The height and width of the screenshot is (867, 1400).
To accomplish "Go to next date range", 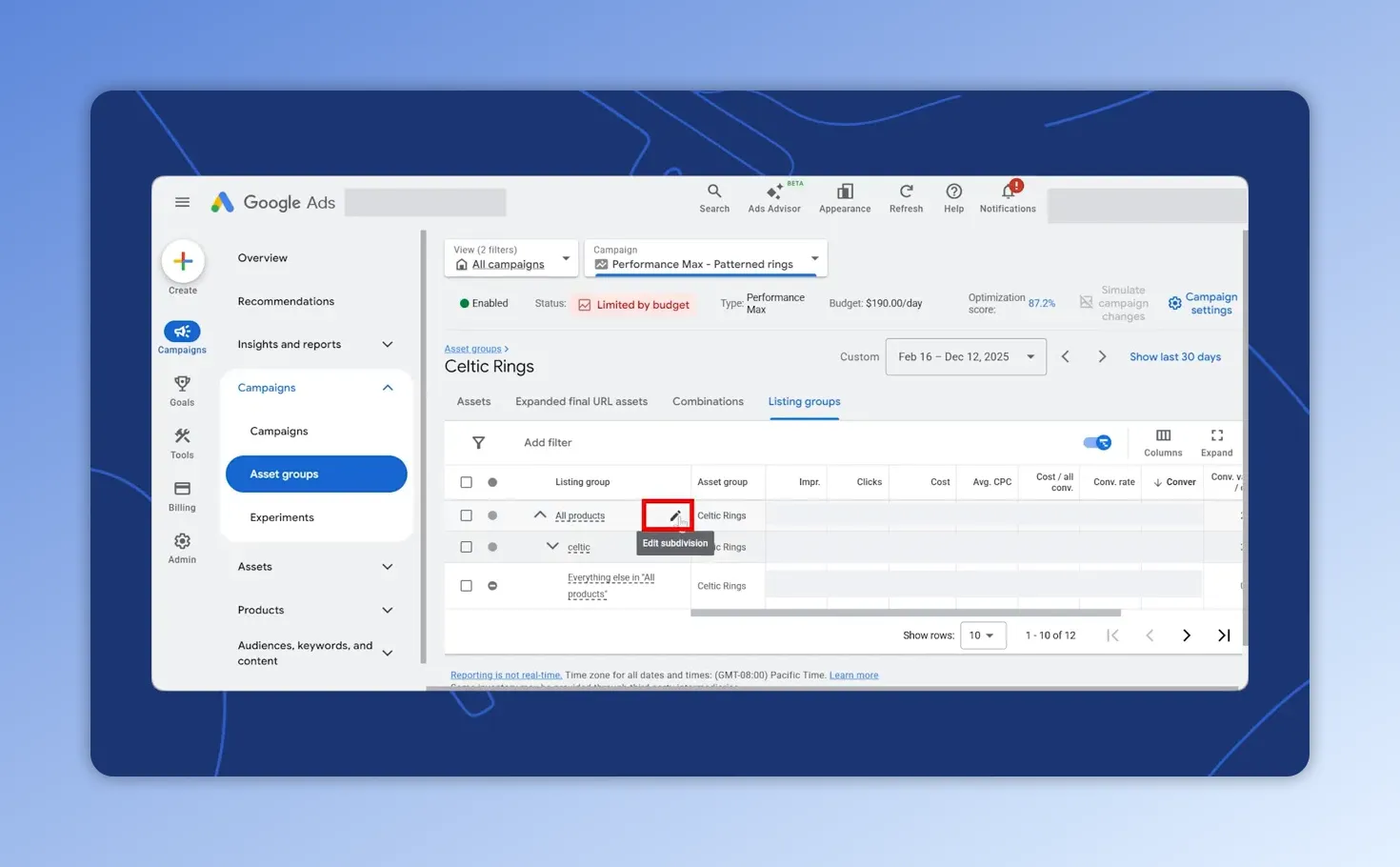I will point(1102,356).
